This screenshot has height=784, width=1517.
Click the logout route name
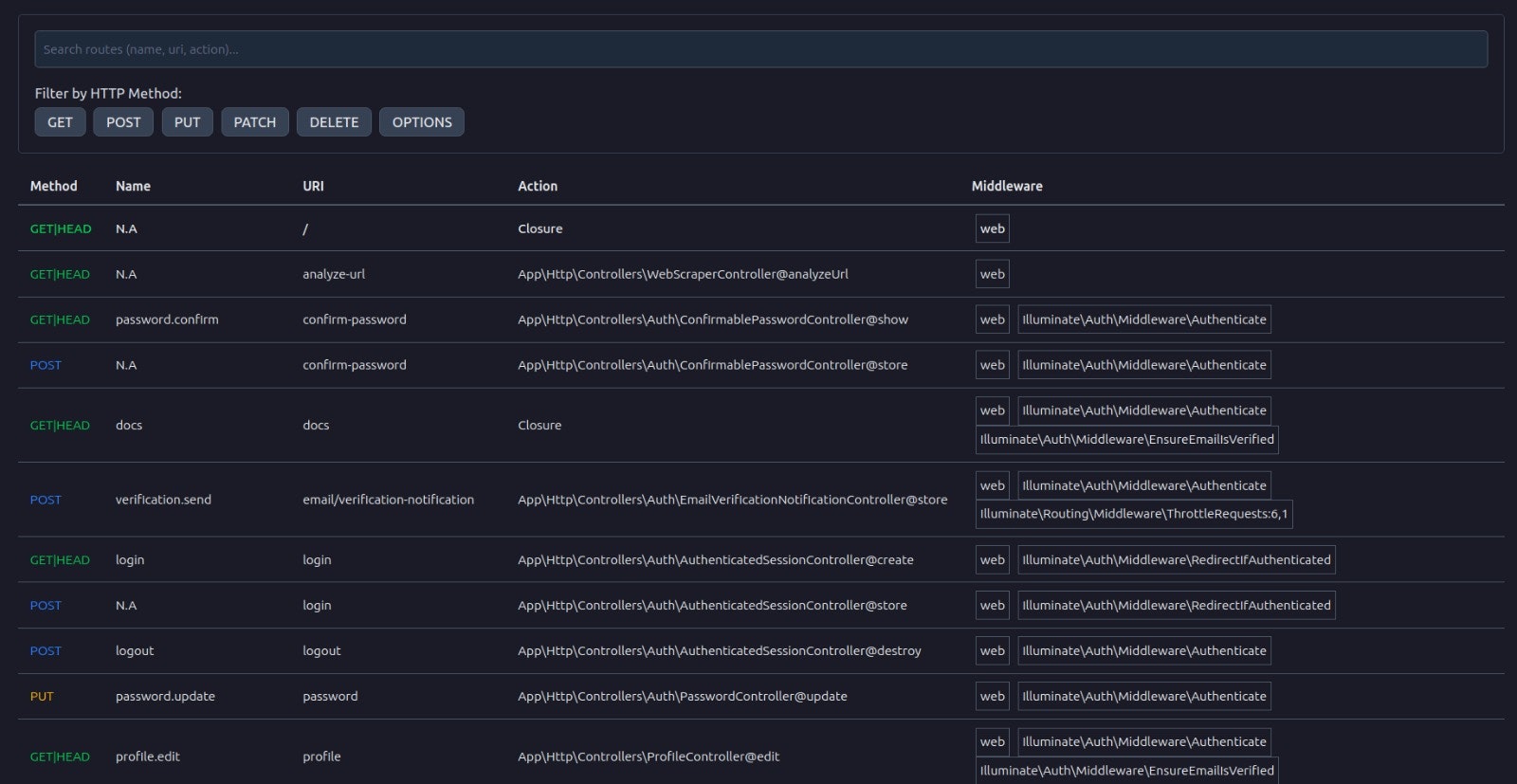point(135,651)
